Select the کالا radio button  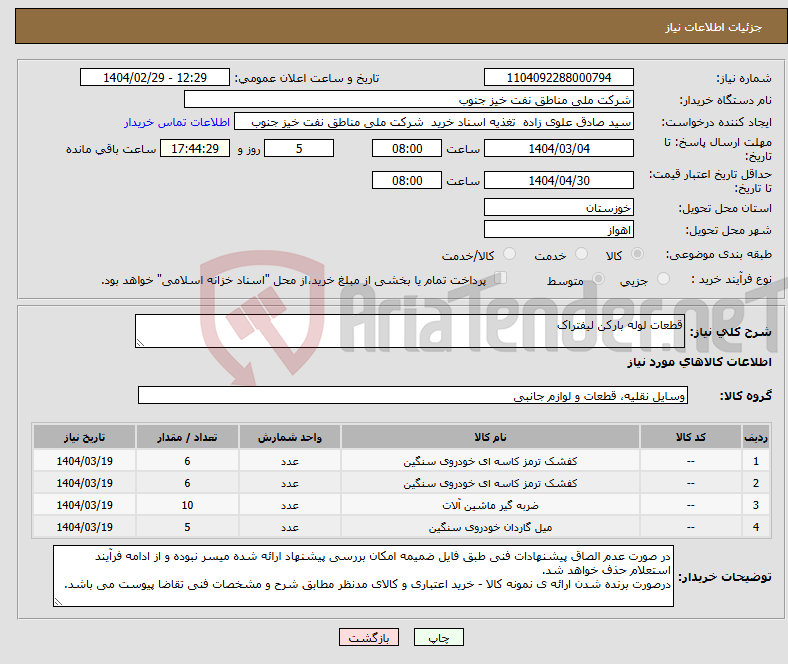pyautogui.click(x=637, y=254)
